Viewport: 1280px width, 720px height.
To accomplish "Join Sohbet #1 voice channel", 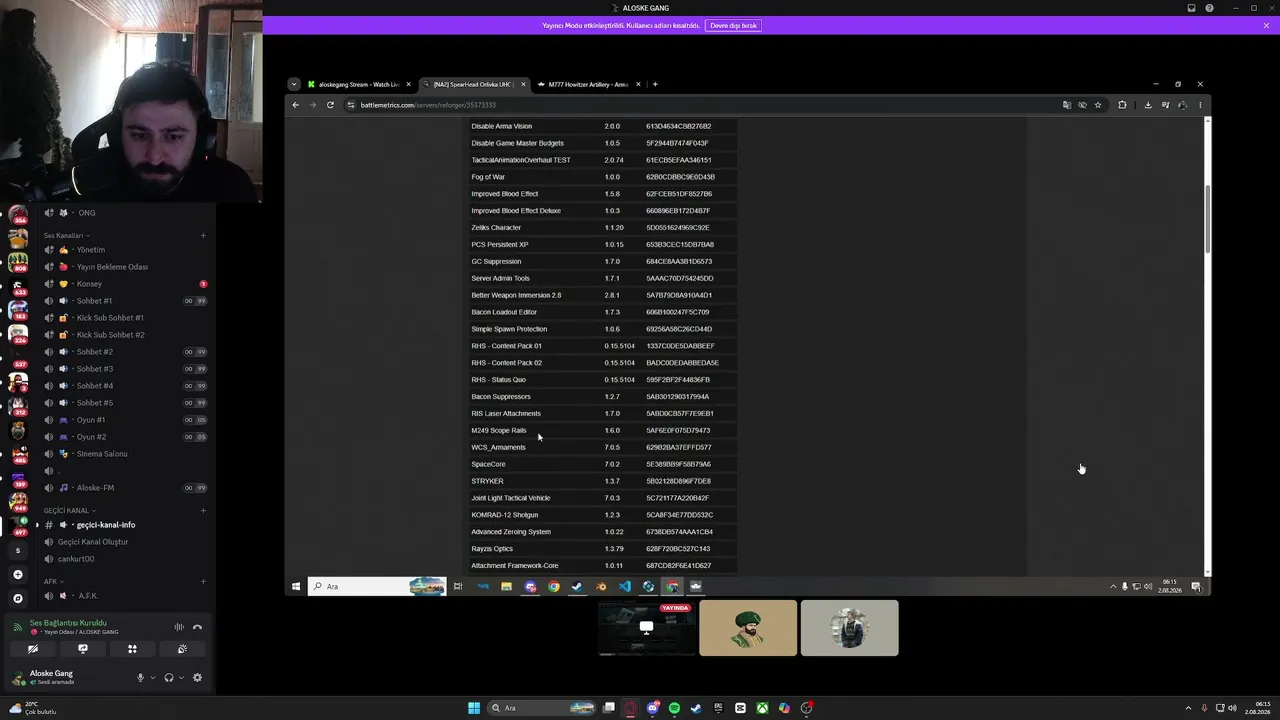I will tap(125, 301).
